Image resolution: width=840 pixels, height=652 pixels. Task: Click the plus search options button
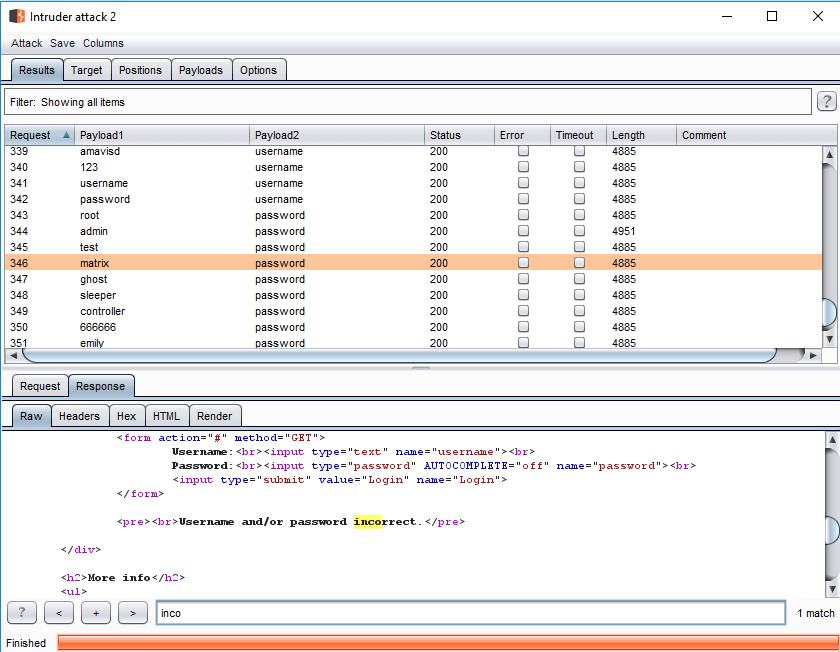click(x=96, y=613)
